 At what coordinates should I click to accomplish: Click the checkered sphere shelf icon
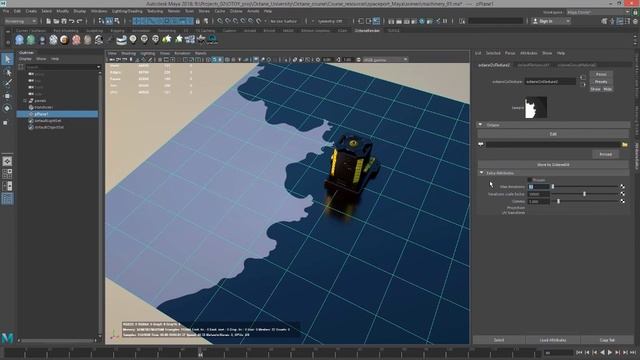click(x=53, y=40)
